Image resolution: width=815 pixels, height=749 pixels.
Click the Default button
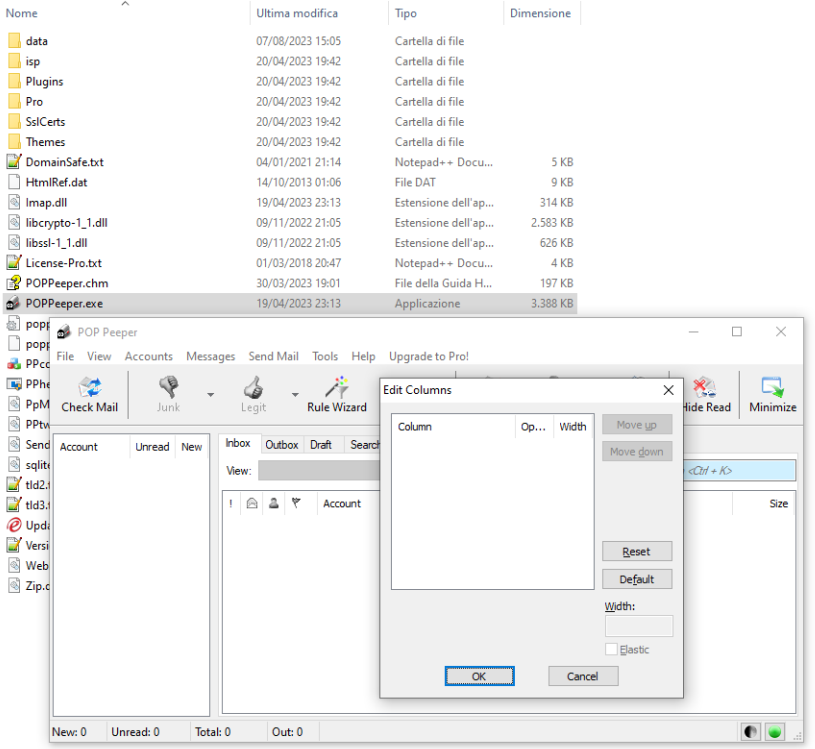[x=637, y=579]
